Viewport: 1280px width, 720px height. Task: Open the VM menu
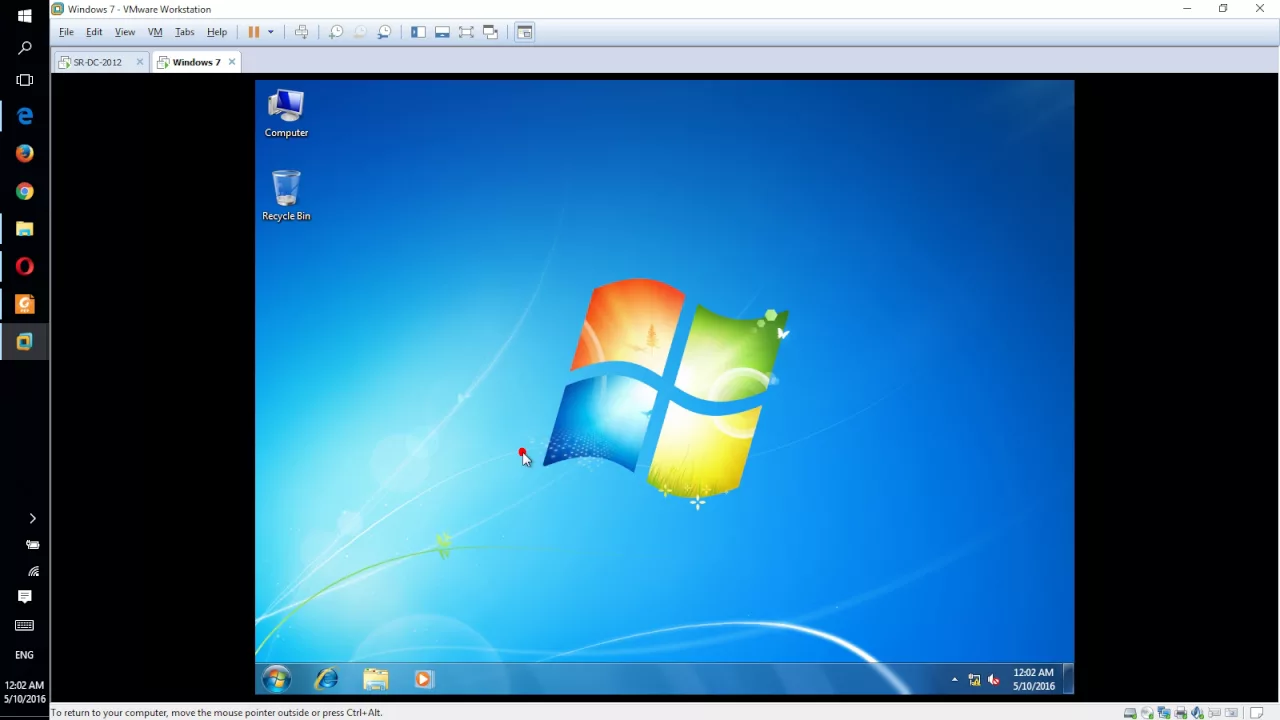[155, 32]
